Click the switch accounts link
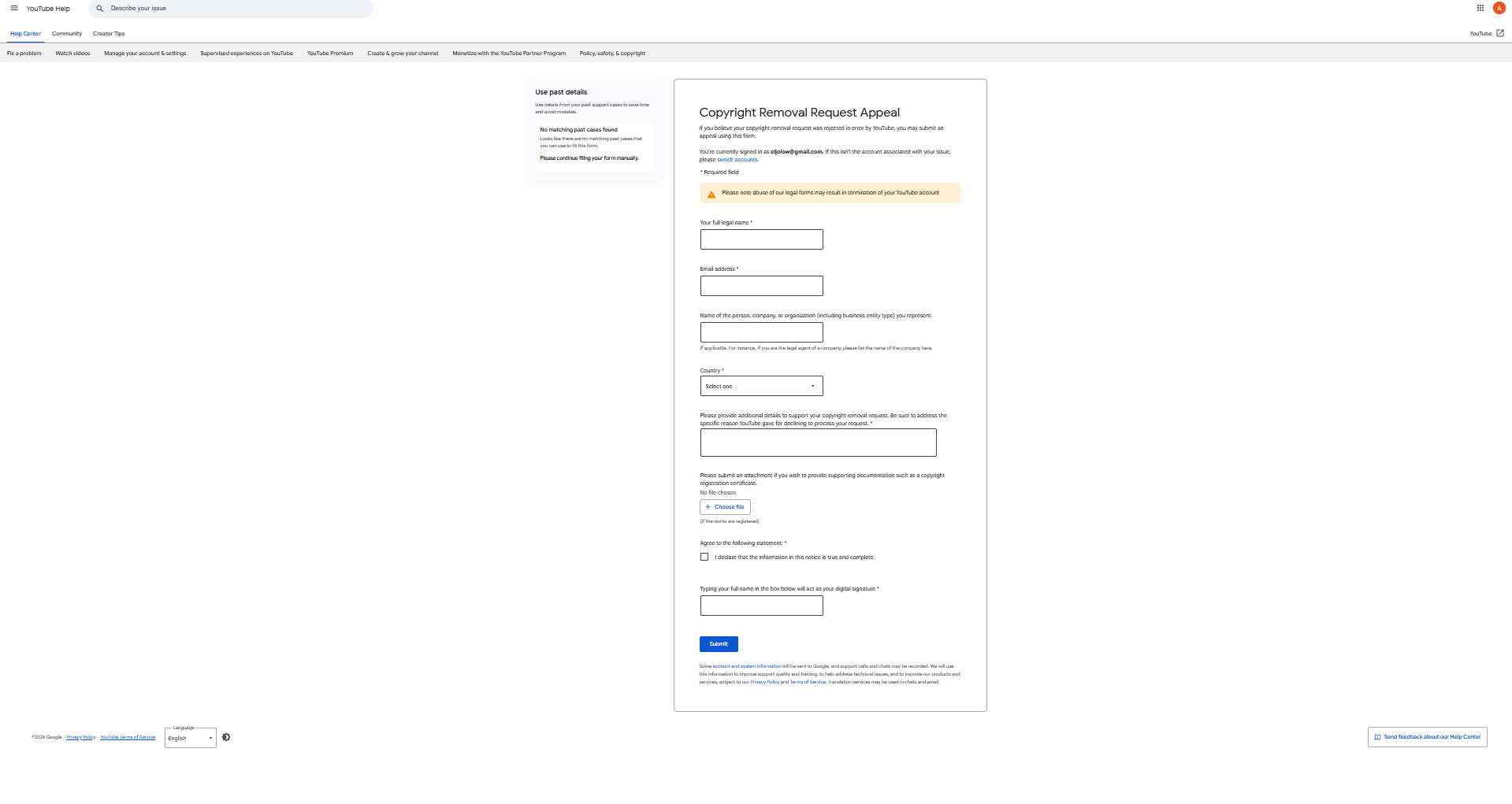This screenshot has height=804, width=1512. pos(737,160)
